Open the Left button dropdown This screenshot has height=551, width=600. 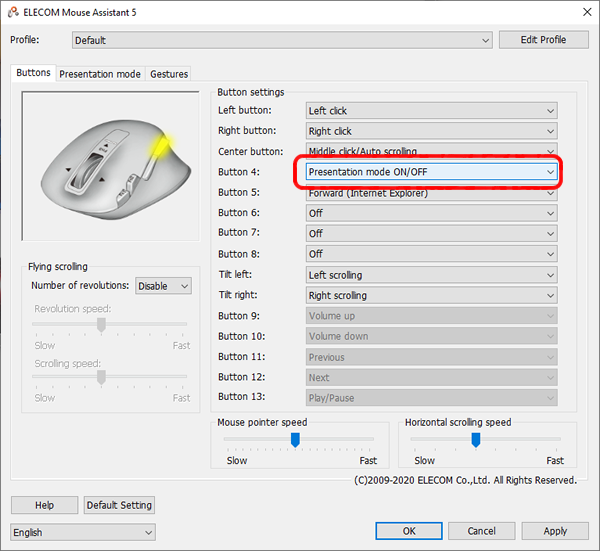click(431, 111)
